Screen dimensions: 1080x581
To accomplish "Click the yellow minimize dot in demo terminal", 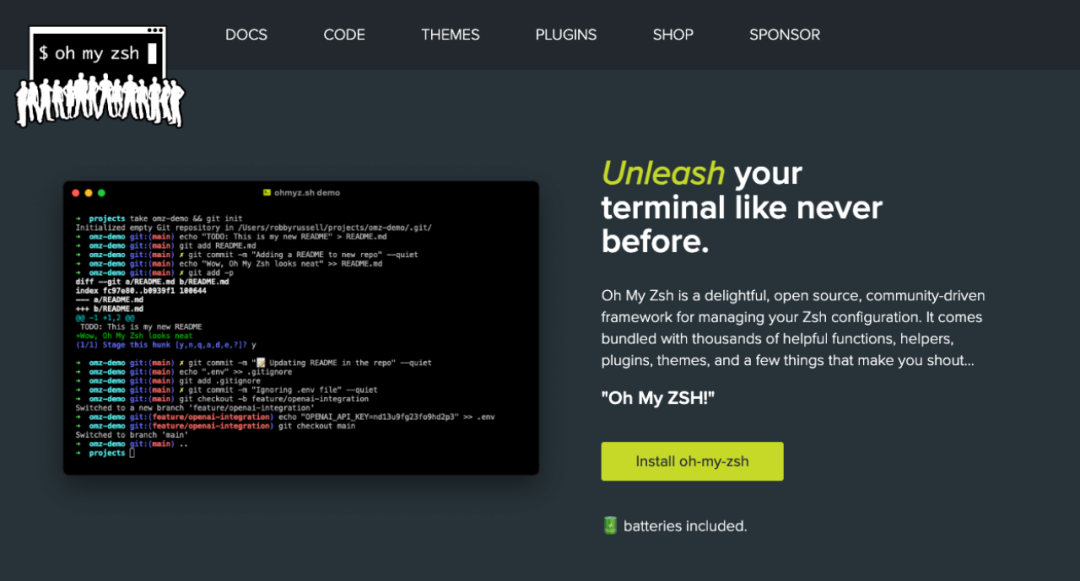I will pyautogui.click(x=88, y=193).
